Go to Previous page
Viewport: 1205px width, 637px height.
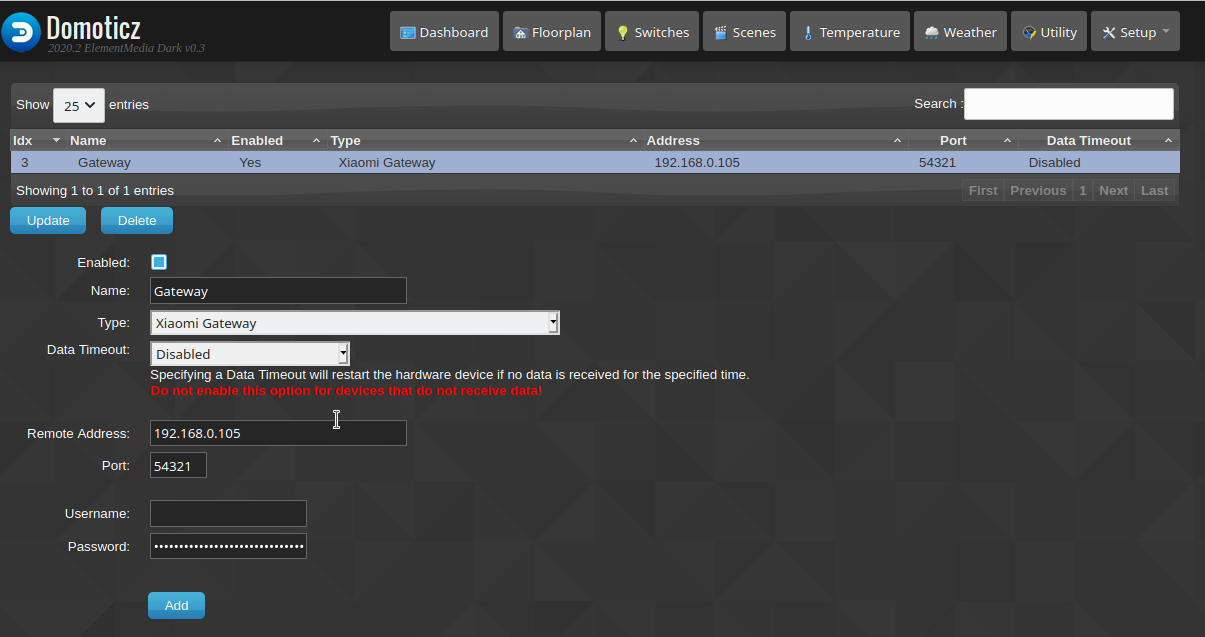pyautogui.click(x=1038, y=190)
